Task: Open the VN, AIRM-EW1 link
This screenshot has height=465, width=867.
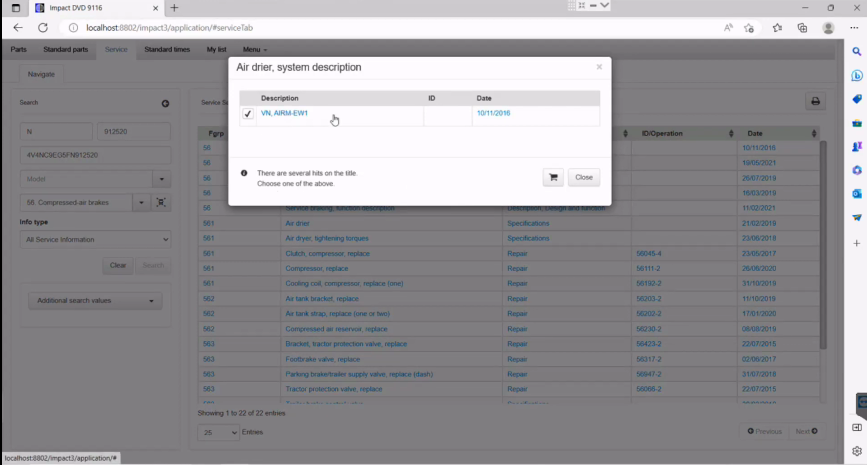Action: point(284,114)
